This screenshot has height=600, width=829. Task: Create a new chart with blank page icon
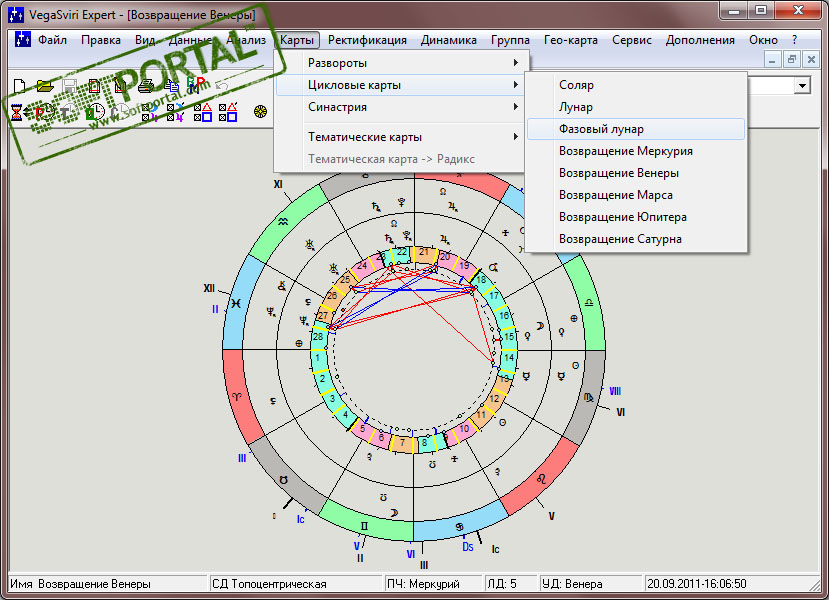tap(19, 86)
